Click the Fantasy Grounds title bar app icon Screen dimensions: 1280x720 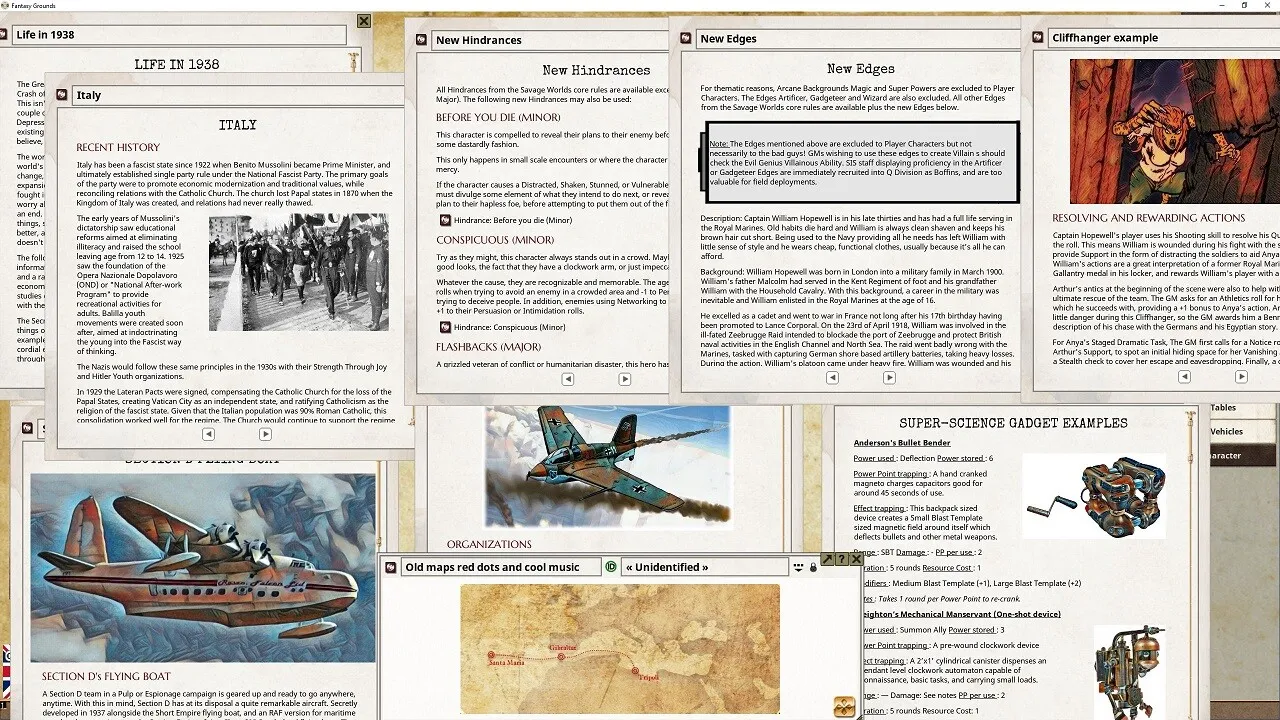[x=5, y=5]
